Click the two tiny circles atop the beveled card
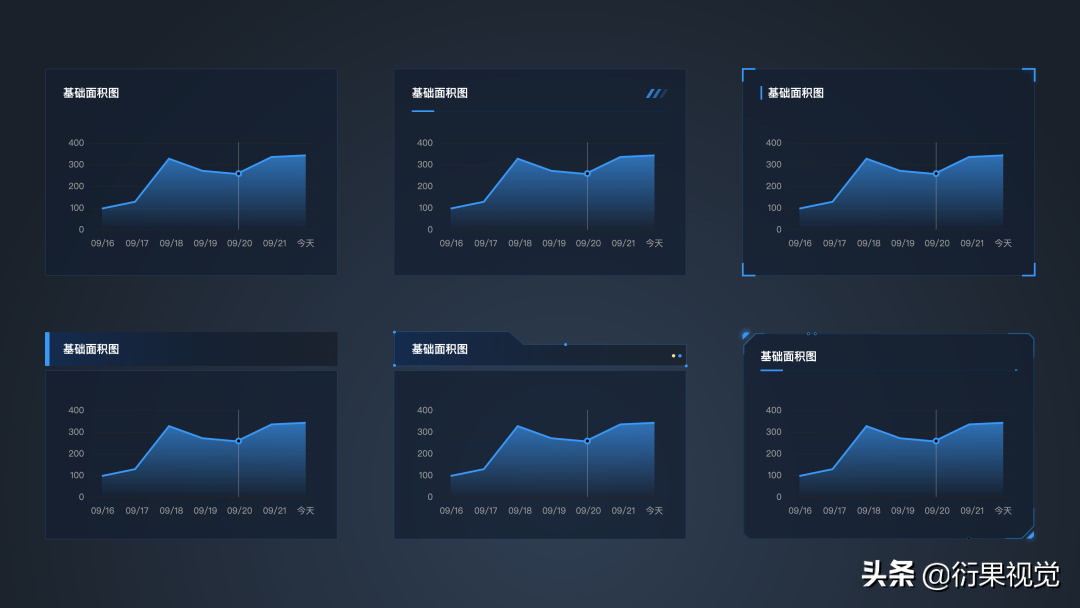This screenshot has height=608, width=1080. (811, 333)
